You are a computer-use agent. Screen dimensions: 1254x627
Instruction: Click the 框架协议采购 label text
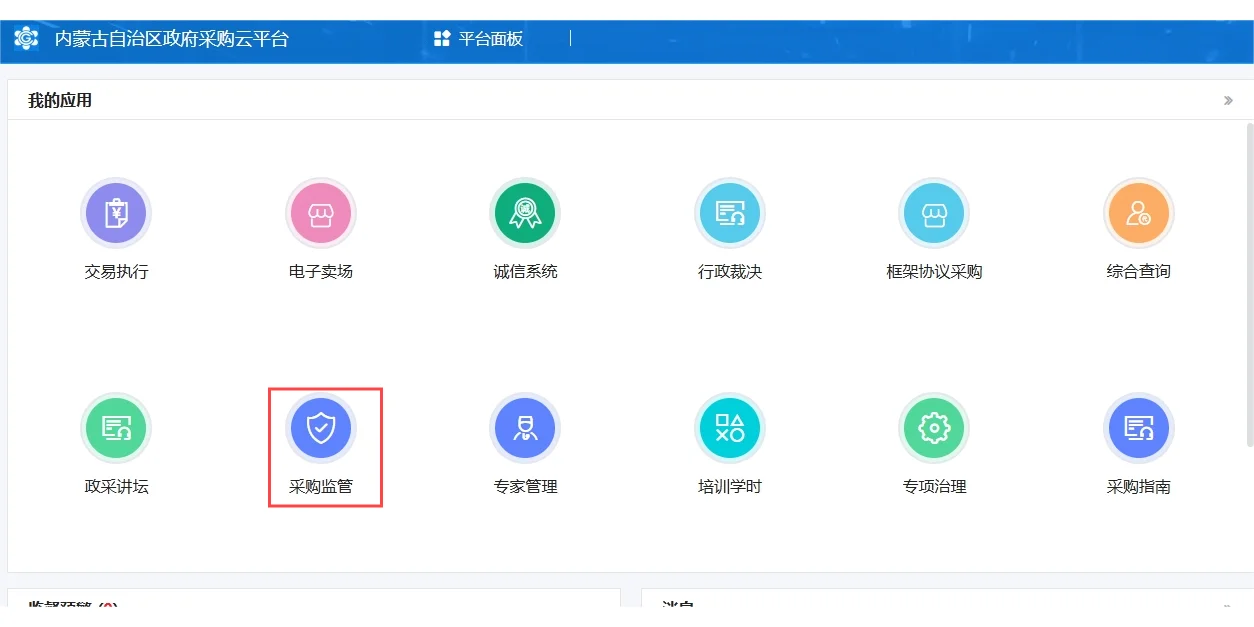934,272
